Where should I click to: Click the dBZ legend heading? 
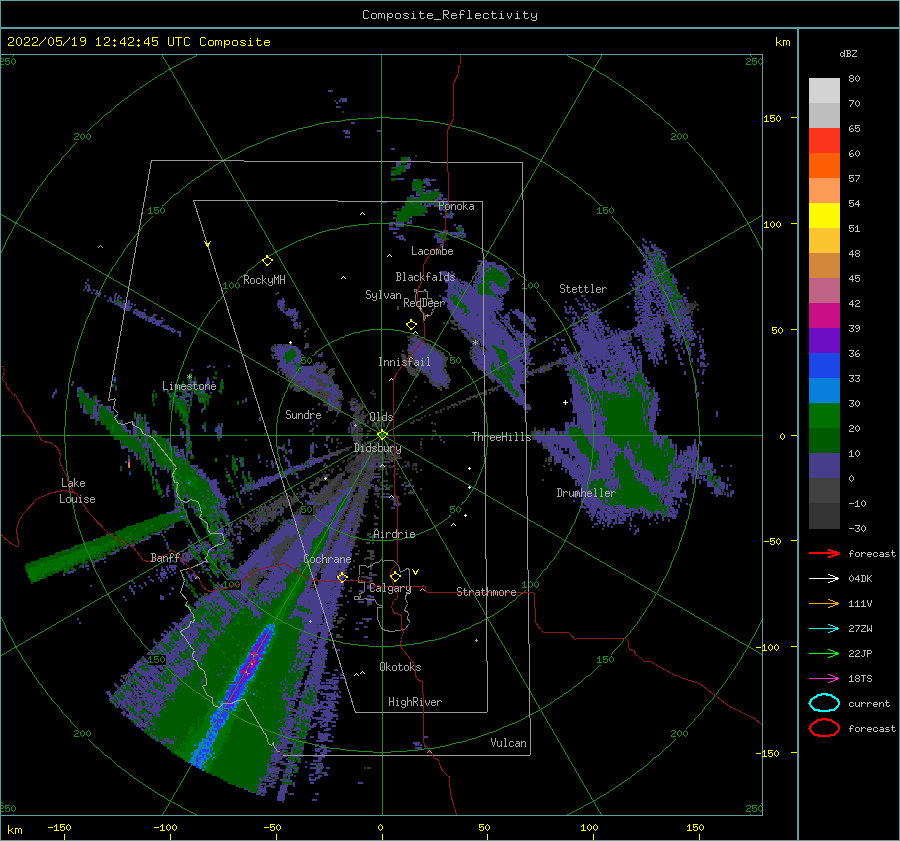pyautogui.click(x=848, y=53)
